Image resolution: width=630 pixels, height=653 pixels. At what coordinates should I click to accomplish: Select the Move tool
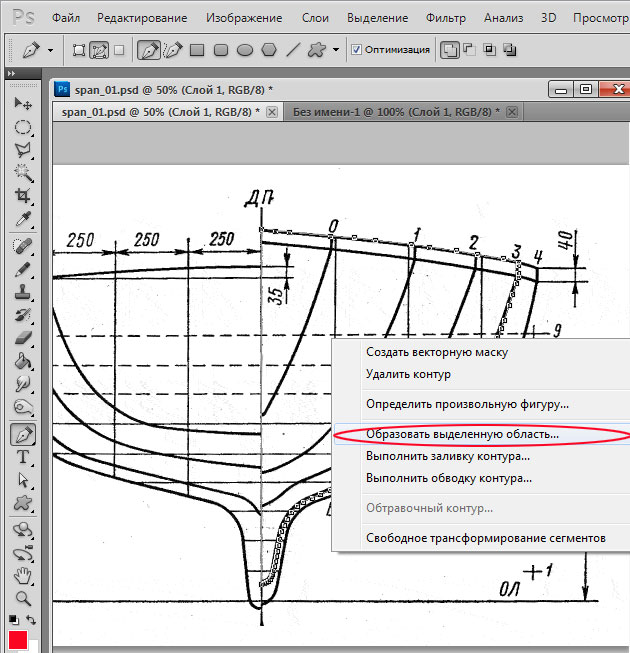pyautogui.click(x=22, y=103)
